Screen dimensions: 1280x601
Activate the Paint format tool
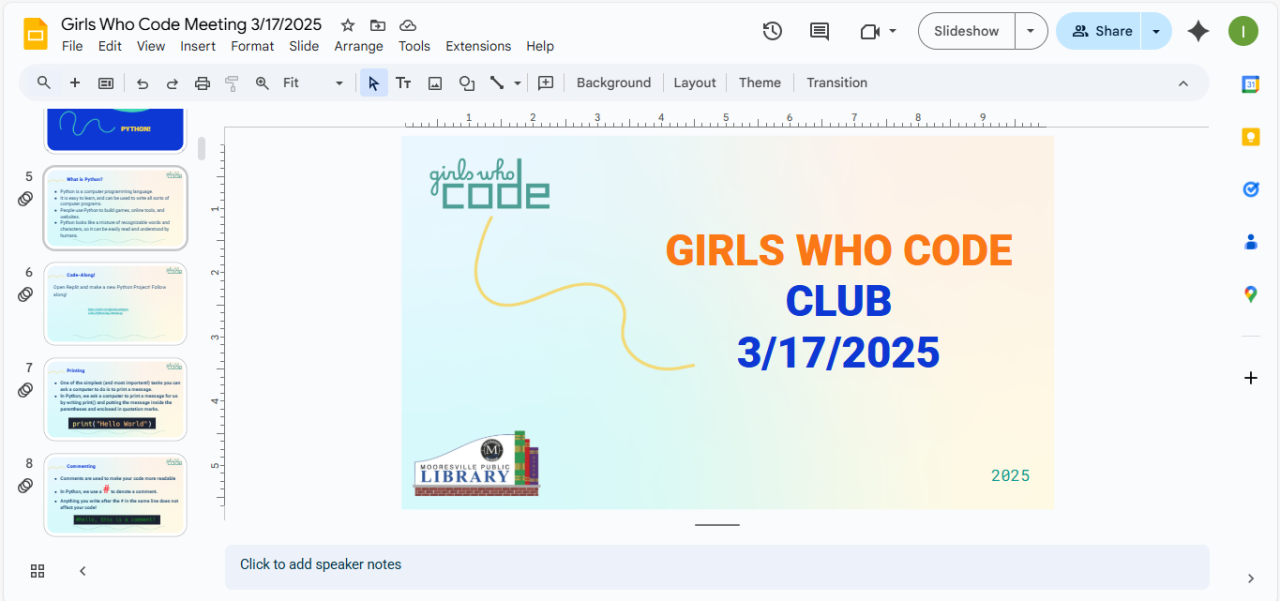232,83
